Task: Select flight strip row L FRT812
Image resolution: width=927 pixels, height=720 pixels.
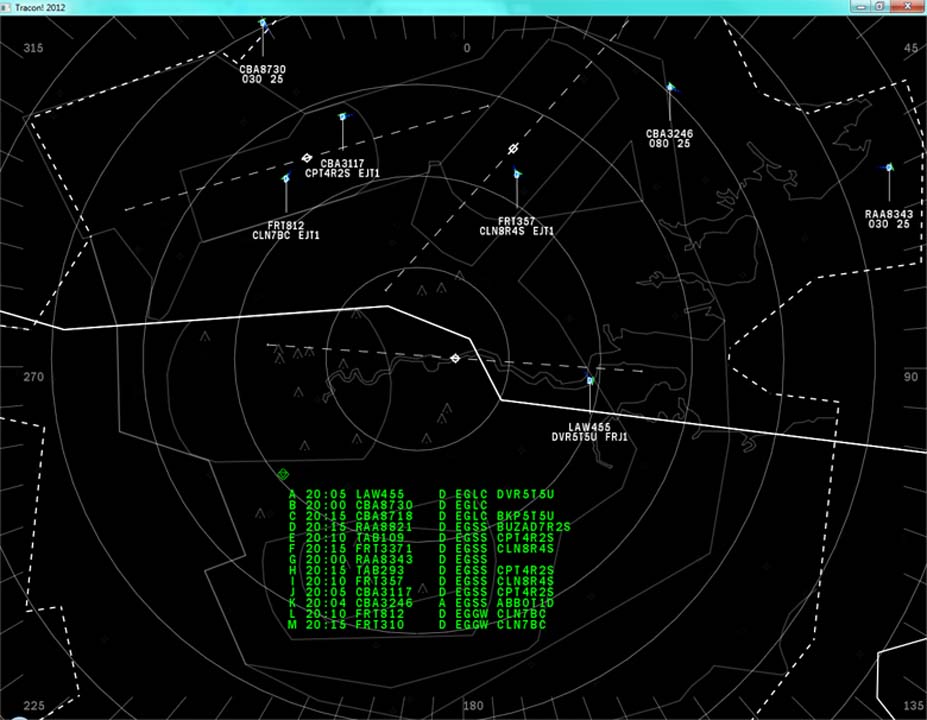Action: [x=417, y=614]
